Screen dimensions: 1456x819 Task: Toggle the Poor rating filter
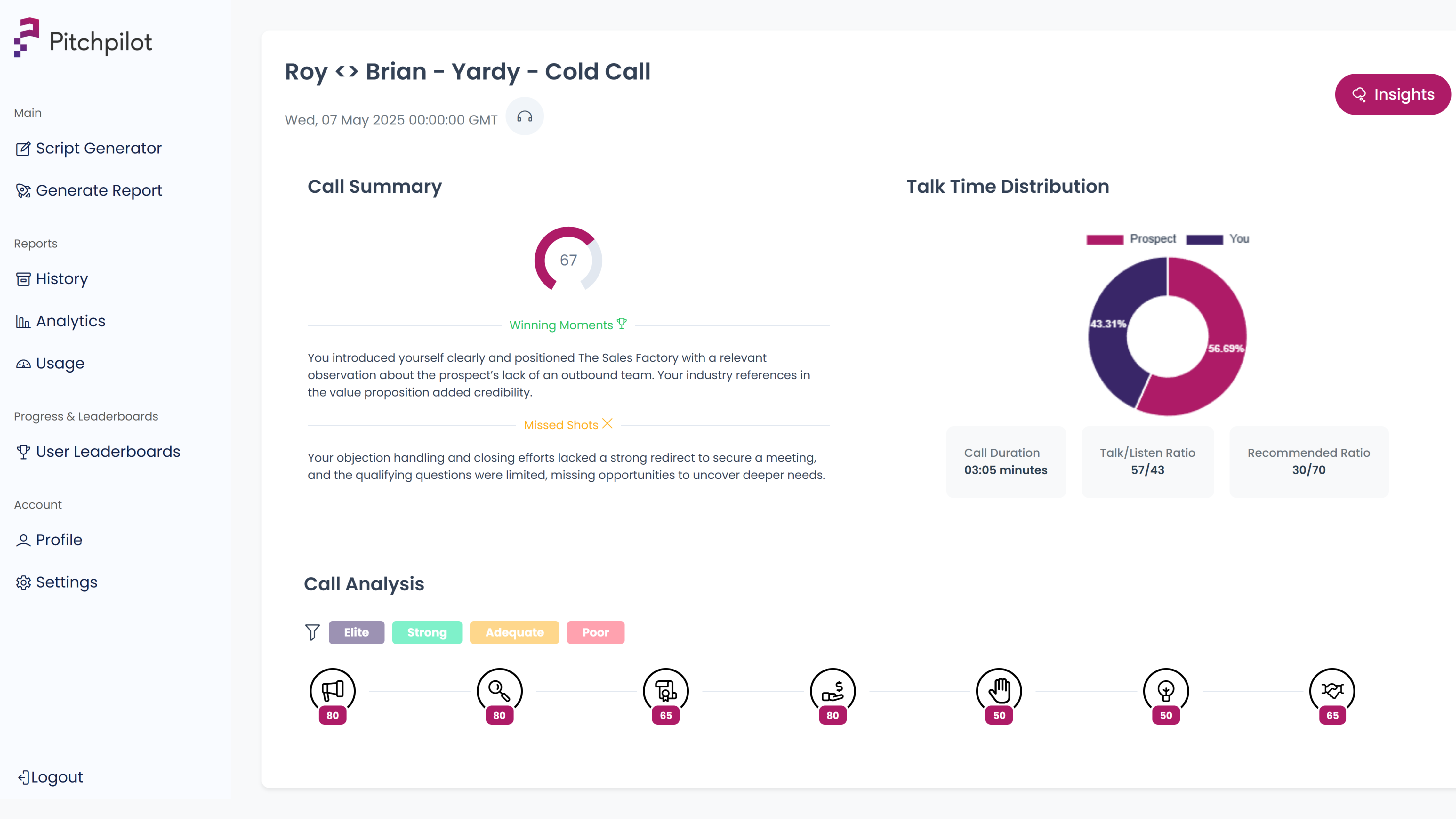595,632
